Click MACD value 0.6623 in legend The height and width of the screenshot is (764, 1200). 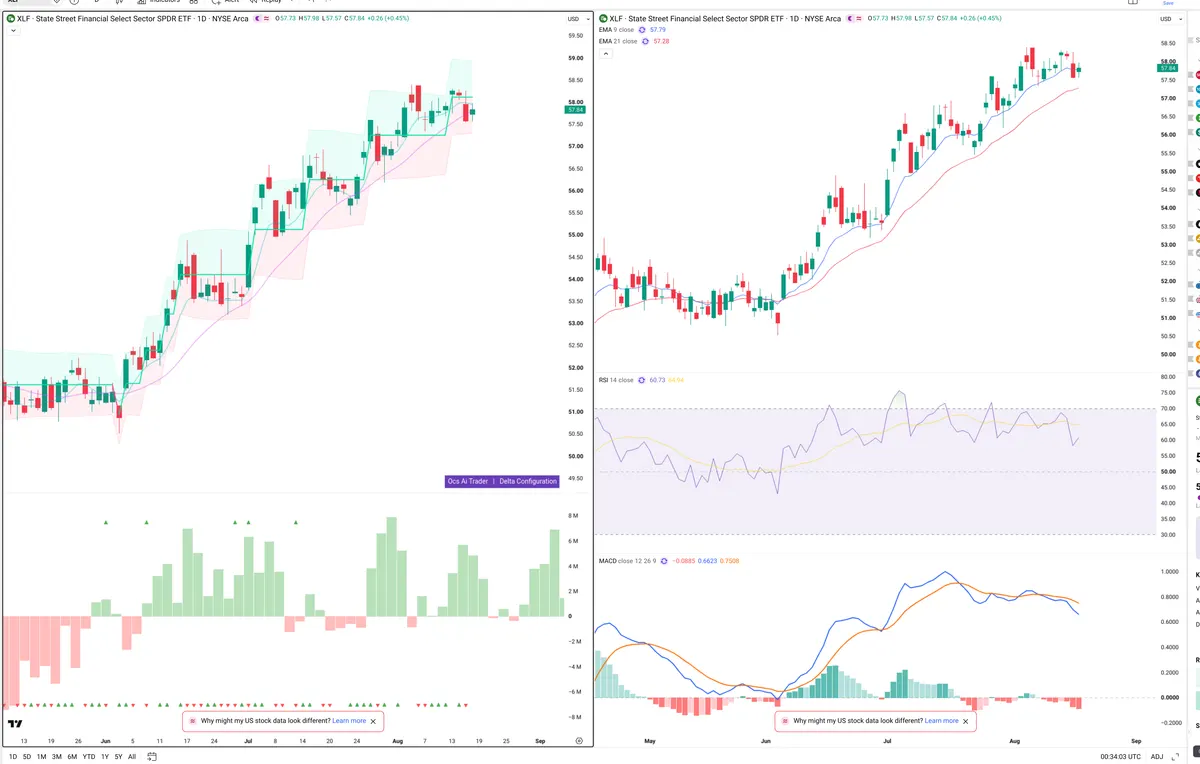pos(707,561)
